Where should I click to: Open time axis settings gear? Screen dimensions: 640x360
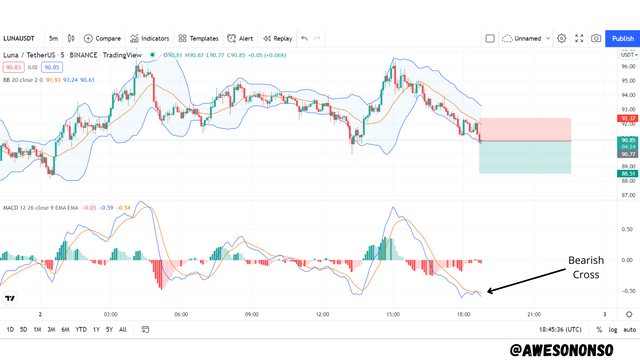pyautogui.click(x=629, y=314)
